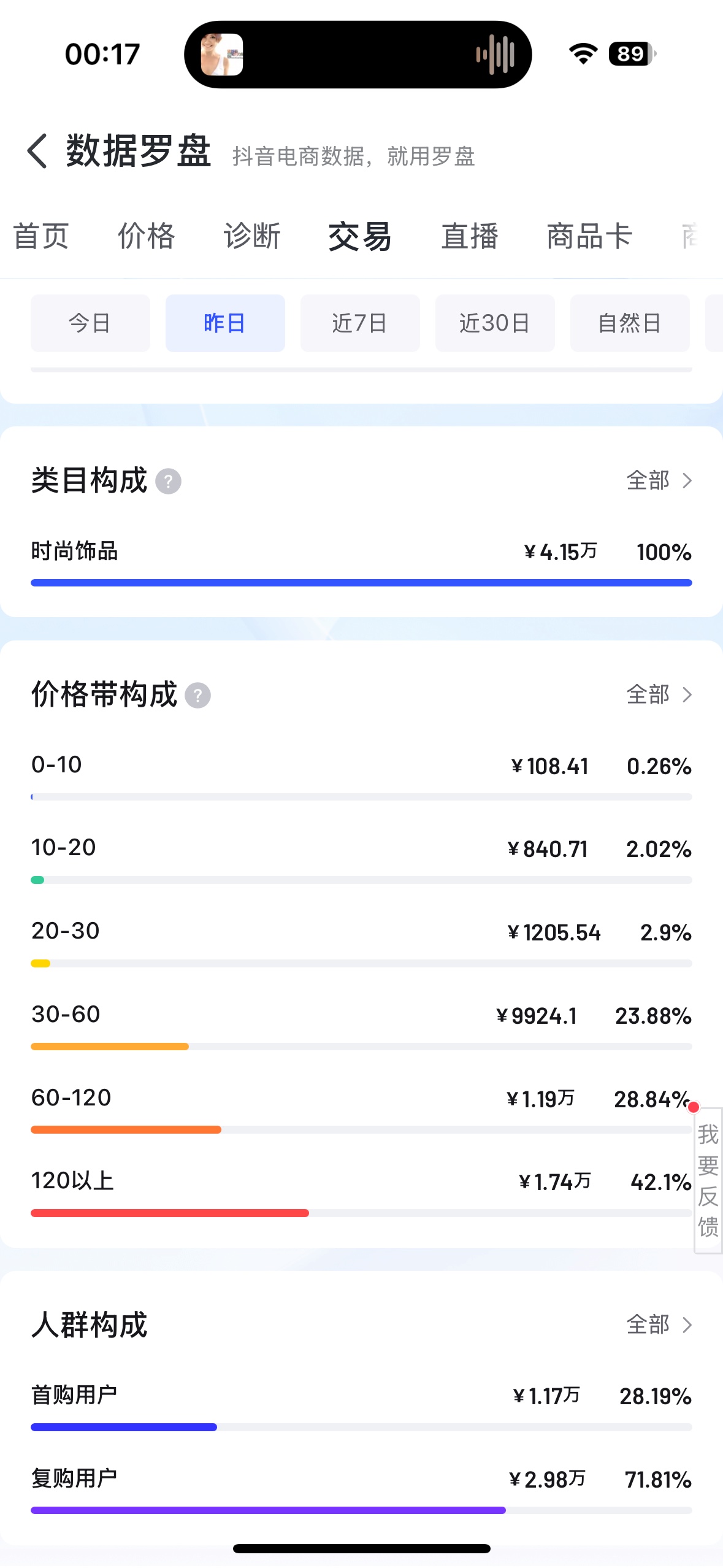Tap the avatar thumbnail in Dynamic Island
This screenshot has height=1568, width=723.
click(x=222, y=55)
